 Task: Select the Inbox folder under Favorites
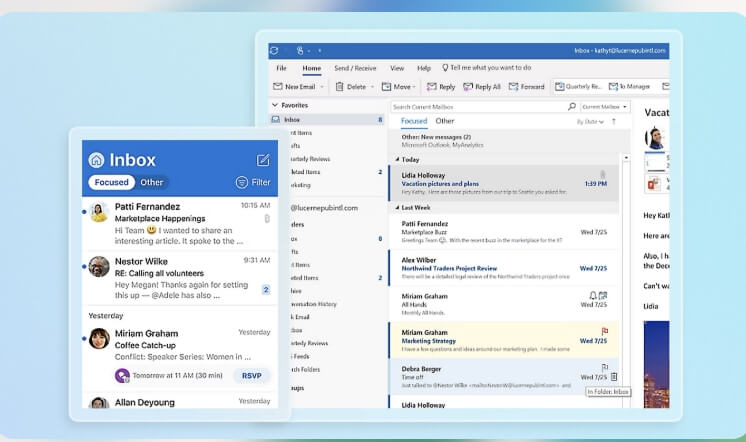(x=327, y=119)
